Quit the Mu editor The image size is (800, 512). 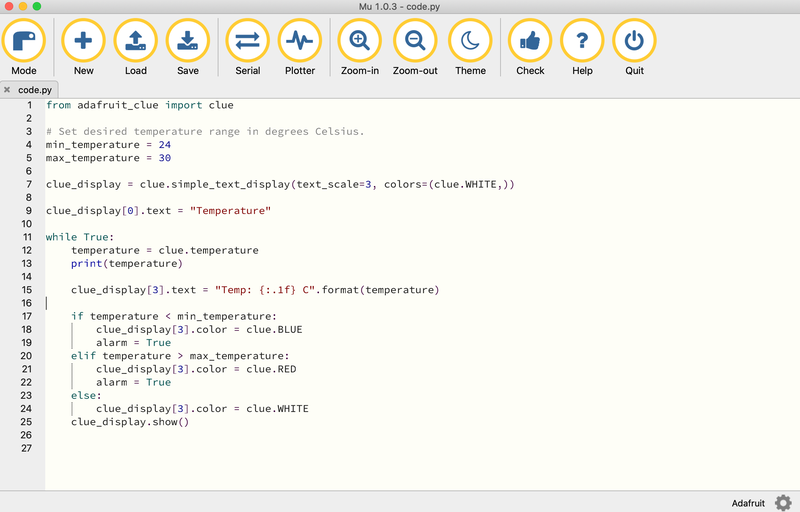tap(634, 41)
